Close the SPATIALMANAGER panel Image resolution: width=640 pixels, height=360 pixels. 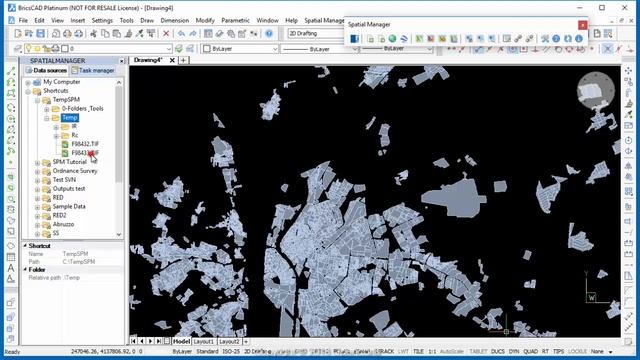pyautogui.click(x=122, y=61)
